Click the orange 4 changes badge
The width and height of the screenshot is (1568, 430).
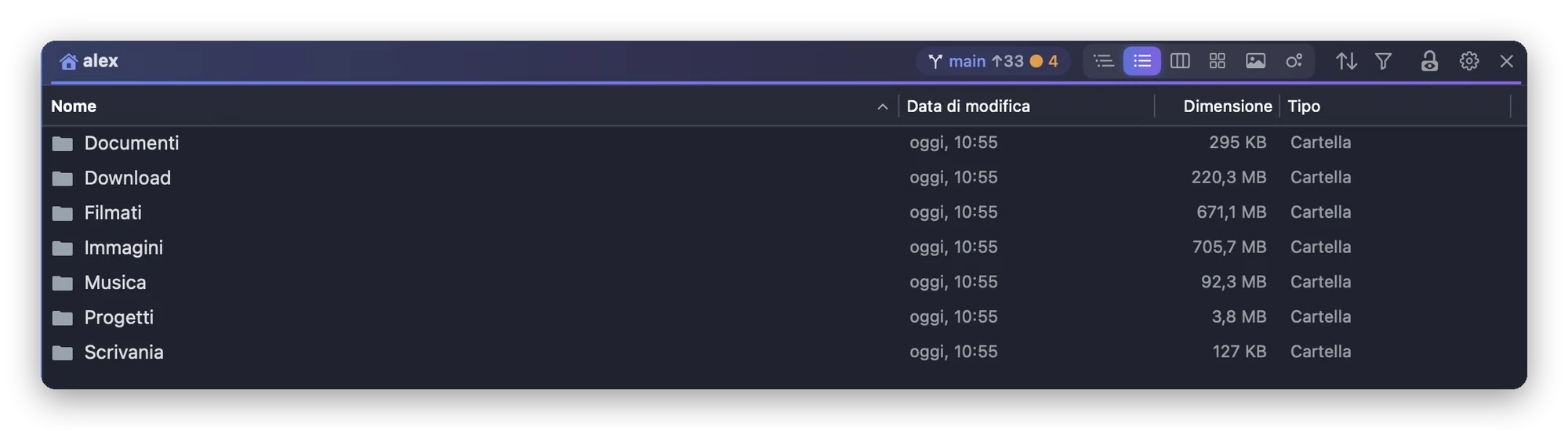click(x=1044, y=61)
